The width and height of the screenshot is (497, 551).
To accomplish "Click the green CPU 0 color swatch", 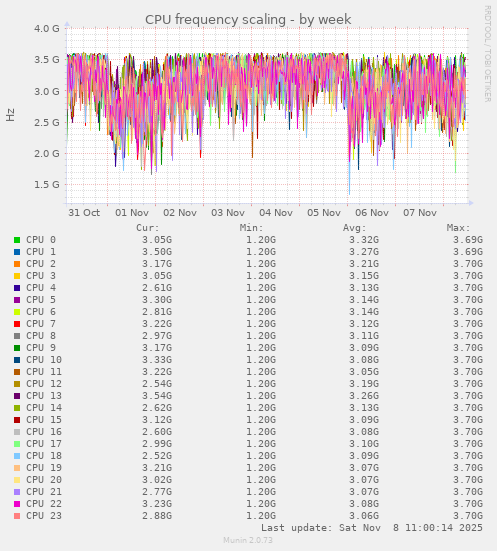I will [x=17, y=240].
